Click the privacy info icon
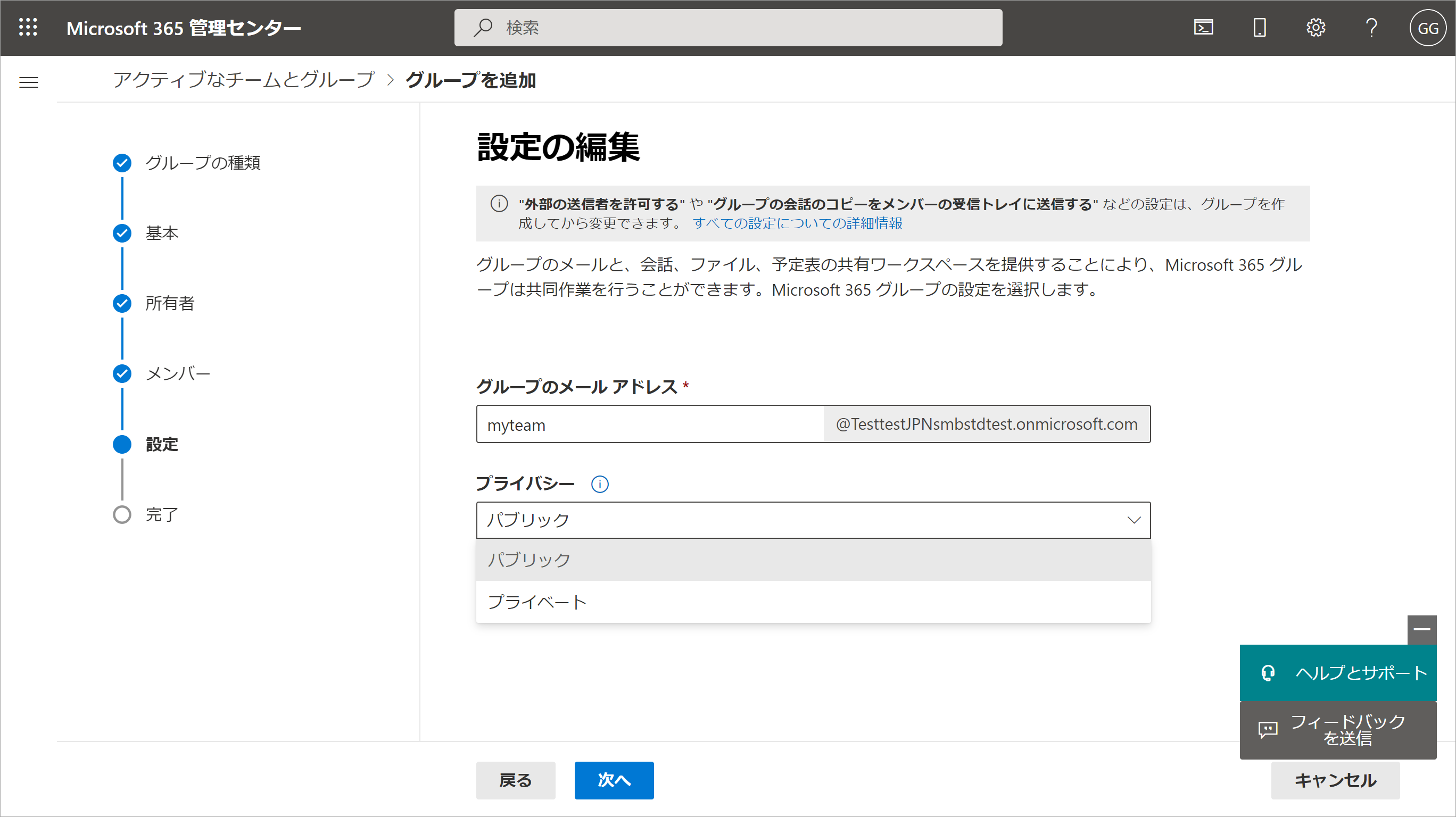The width and height of the screenshot is (1456, 817). (600, 484)
